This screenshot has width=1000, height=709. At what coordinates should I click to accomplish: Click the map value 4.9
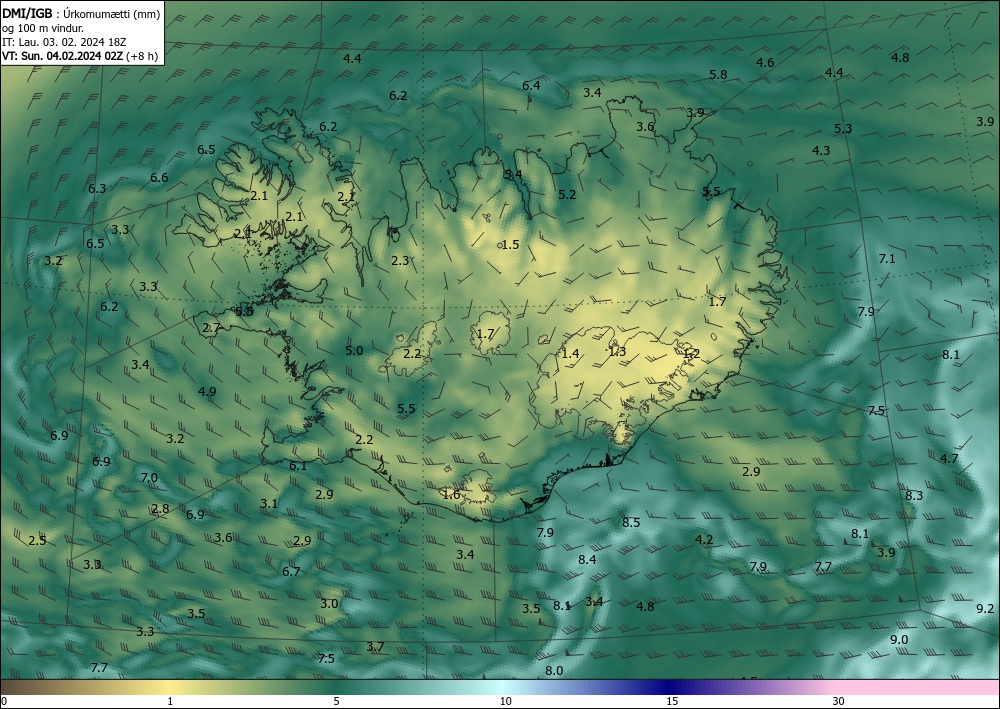click(x=207, y=392)
